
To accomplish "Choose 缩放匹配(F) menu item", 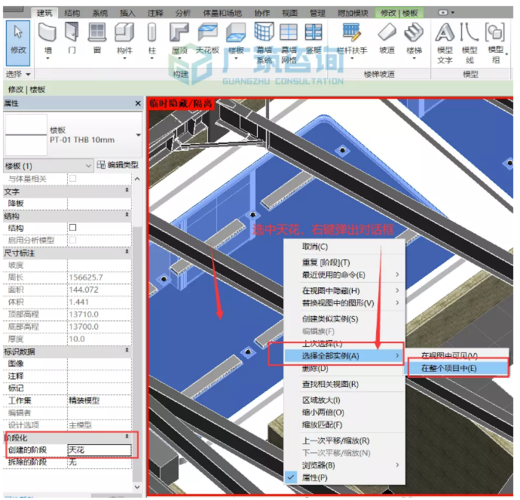I will (x=345, y=425).
